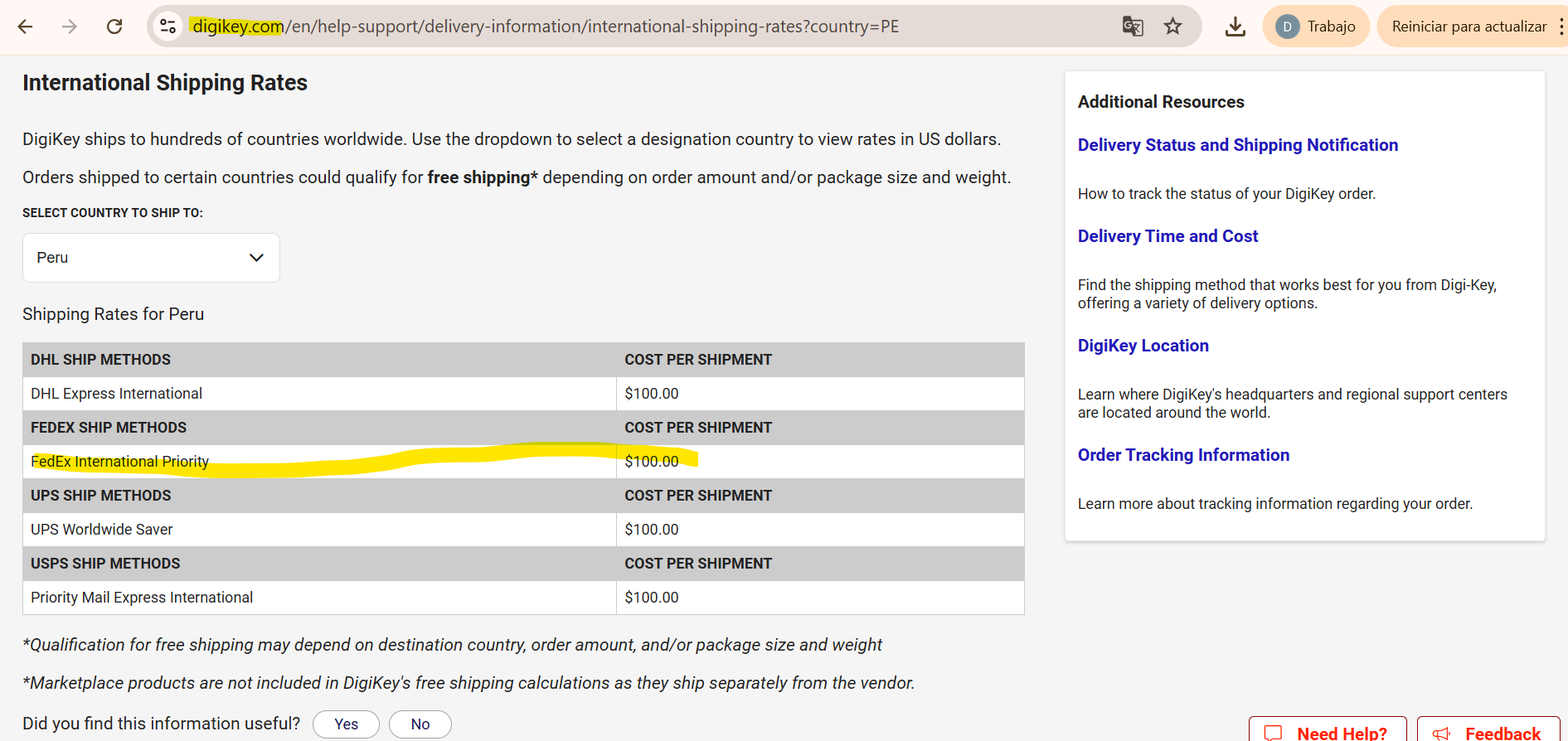Select the DHL Express International row text
This screenshot has width=1568, height=741.
tap(117, 394)
